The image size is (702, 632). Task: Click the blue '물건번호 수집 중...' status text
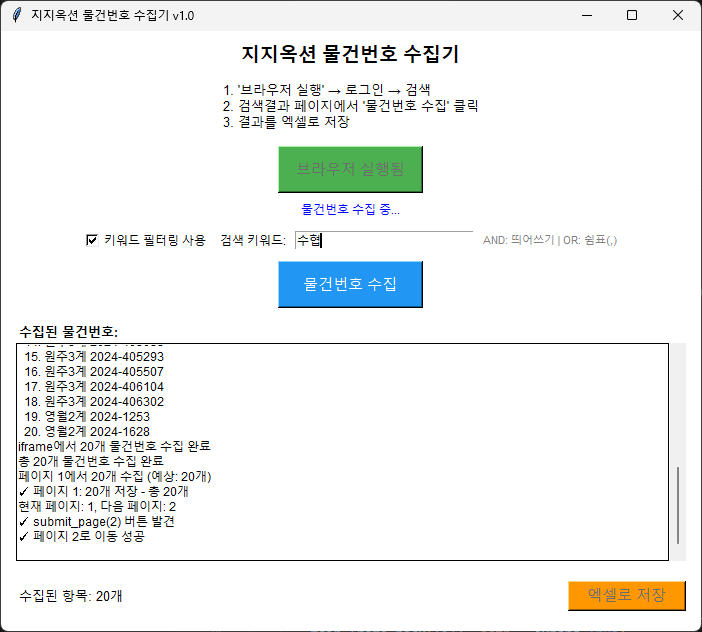[x=350, y=210]
